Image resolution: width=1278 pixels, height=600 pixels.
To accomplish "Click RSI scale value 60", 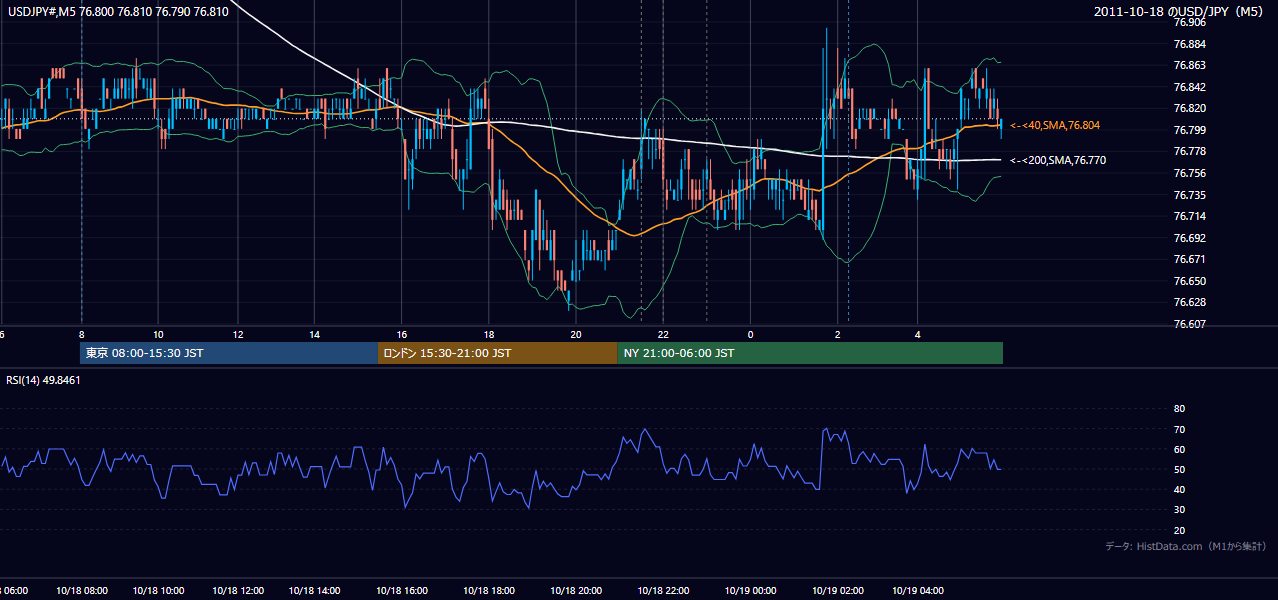I will pos(1179,449).
